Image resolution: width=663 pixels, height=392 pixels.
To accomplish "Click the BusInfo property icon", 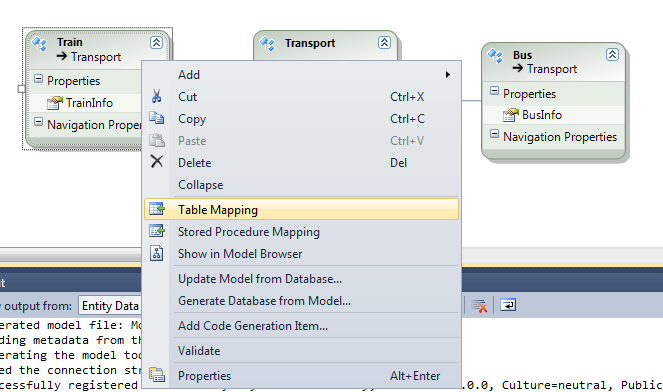I will click(510, 115).
